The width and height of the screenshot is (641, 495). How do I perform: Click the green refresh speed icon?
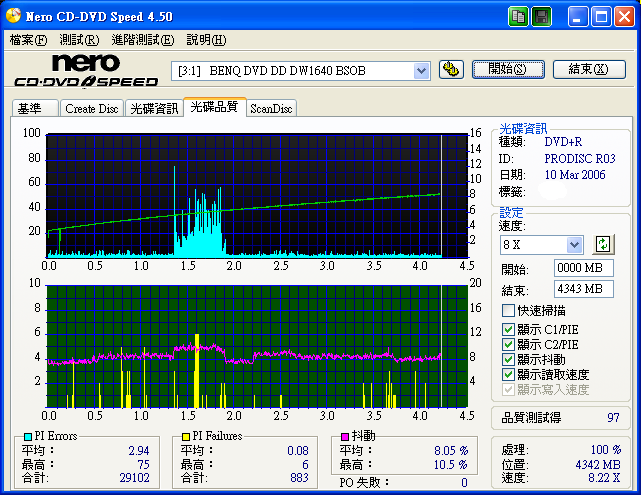[603, 244]
